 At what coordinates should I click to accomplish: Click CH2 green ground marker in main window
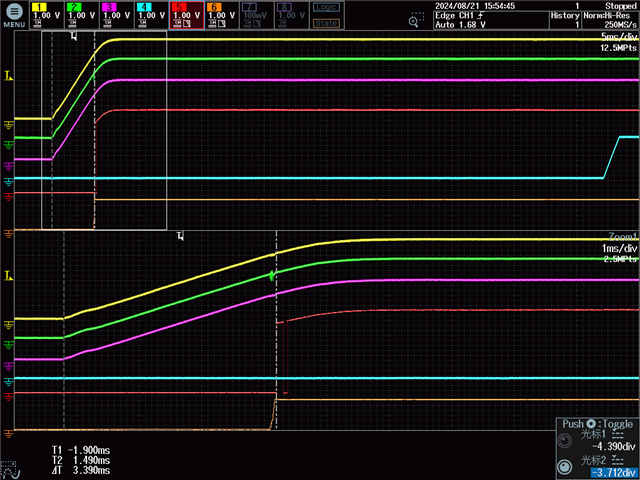coord(8,144)
